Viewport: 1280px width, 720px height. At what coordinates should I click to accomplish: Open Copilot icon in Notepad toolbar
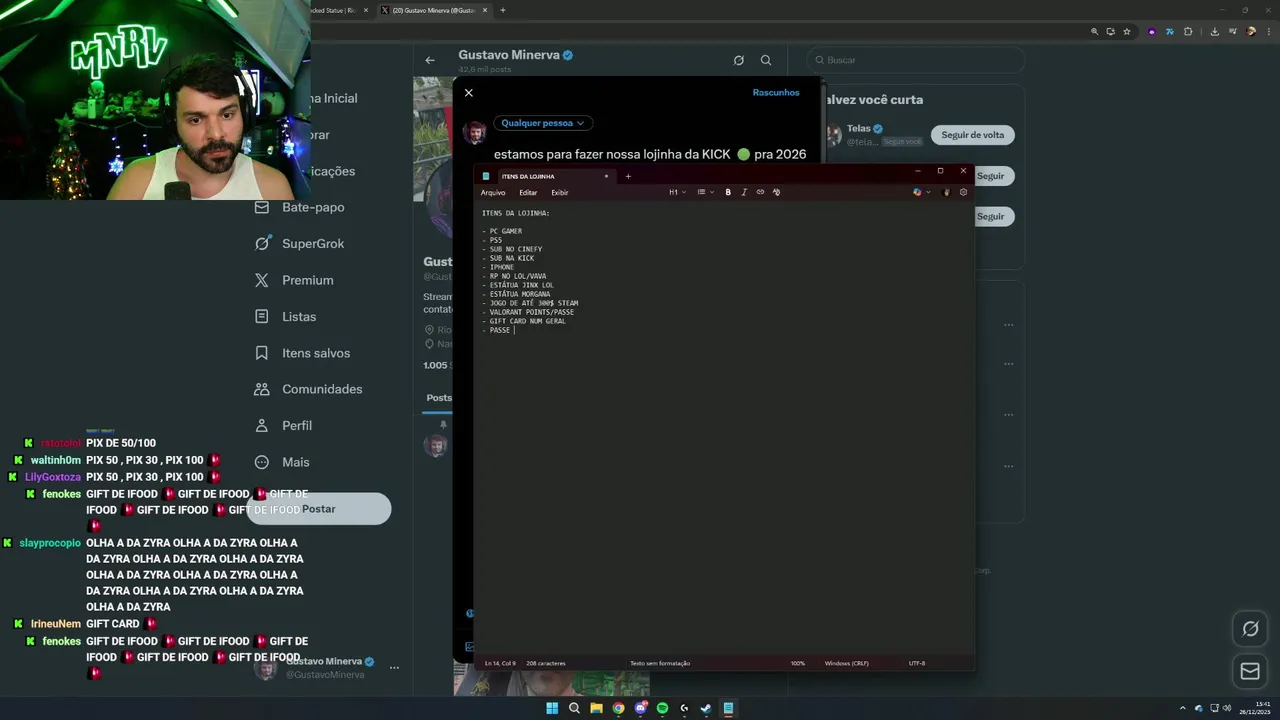pos(917,192)
